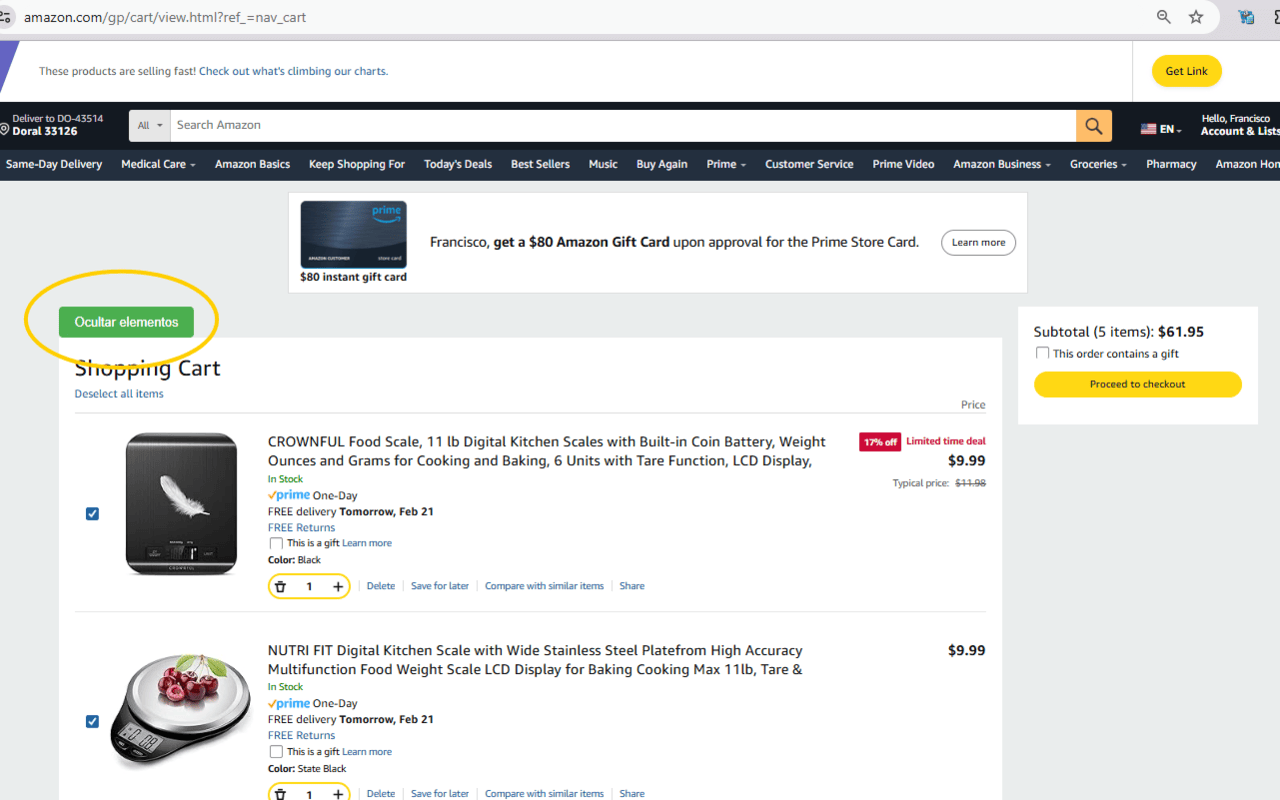Open NUTRI FIT Digital Kitchen Scale title
This screenshot has height=800, width=1280.
click(x=535, y=660)
